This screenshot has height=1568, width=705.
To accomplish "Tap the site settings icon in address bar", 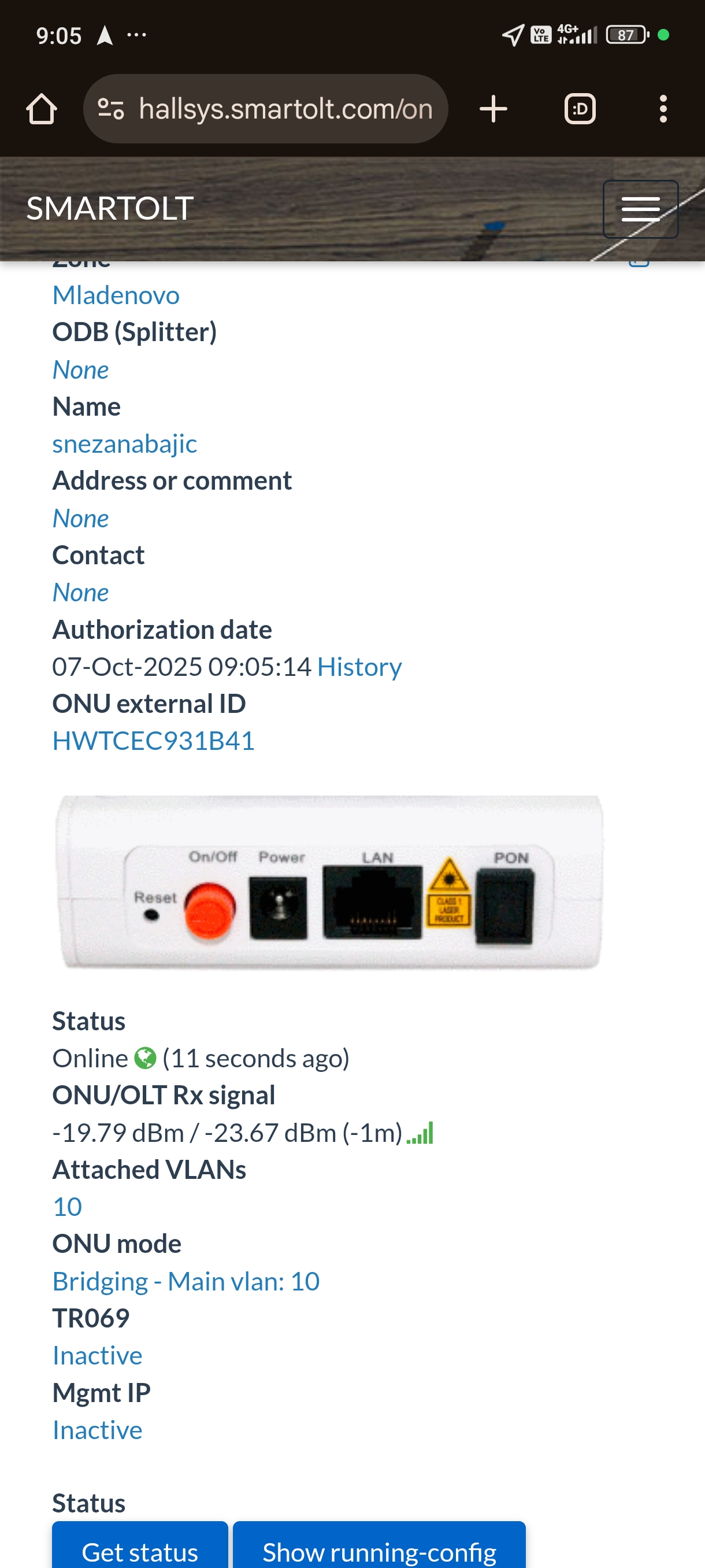I will click(112, 109).
